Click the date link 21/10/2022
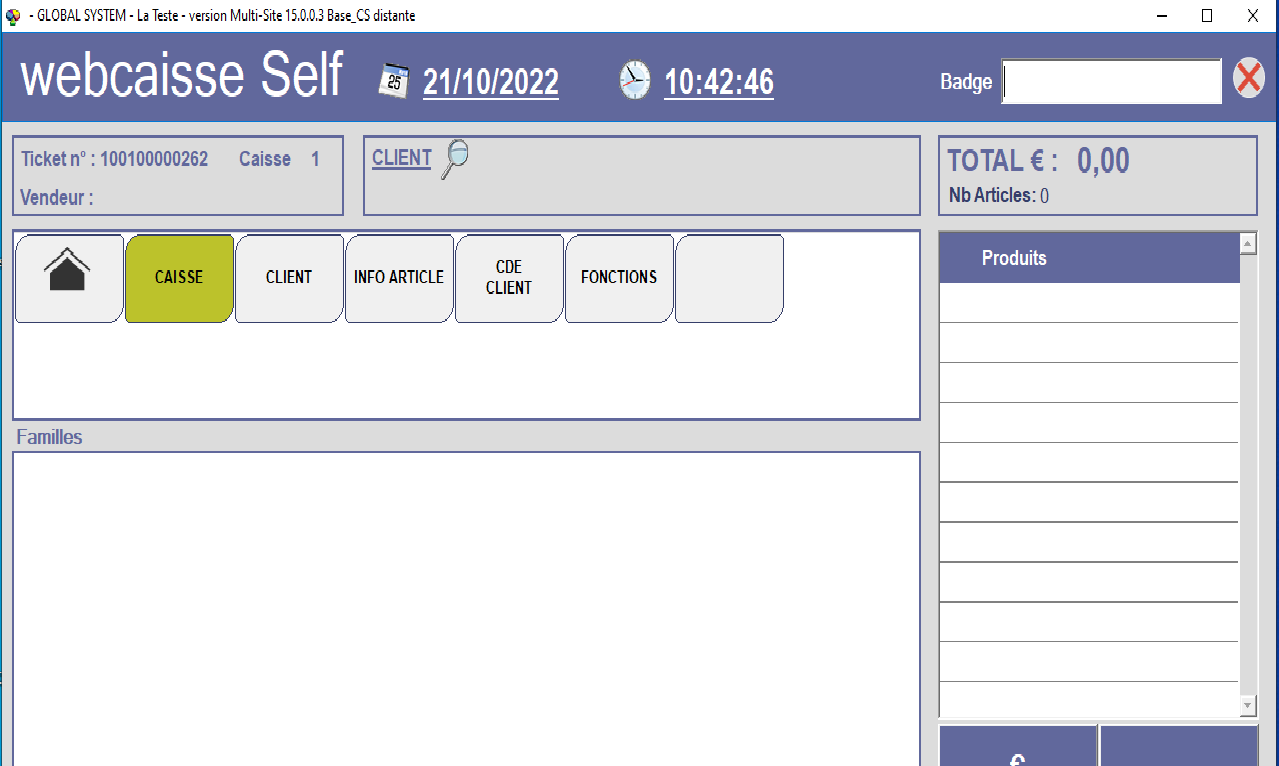Screen dimensions: 1279x766 pos(490,82)
